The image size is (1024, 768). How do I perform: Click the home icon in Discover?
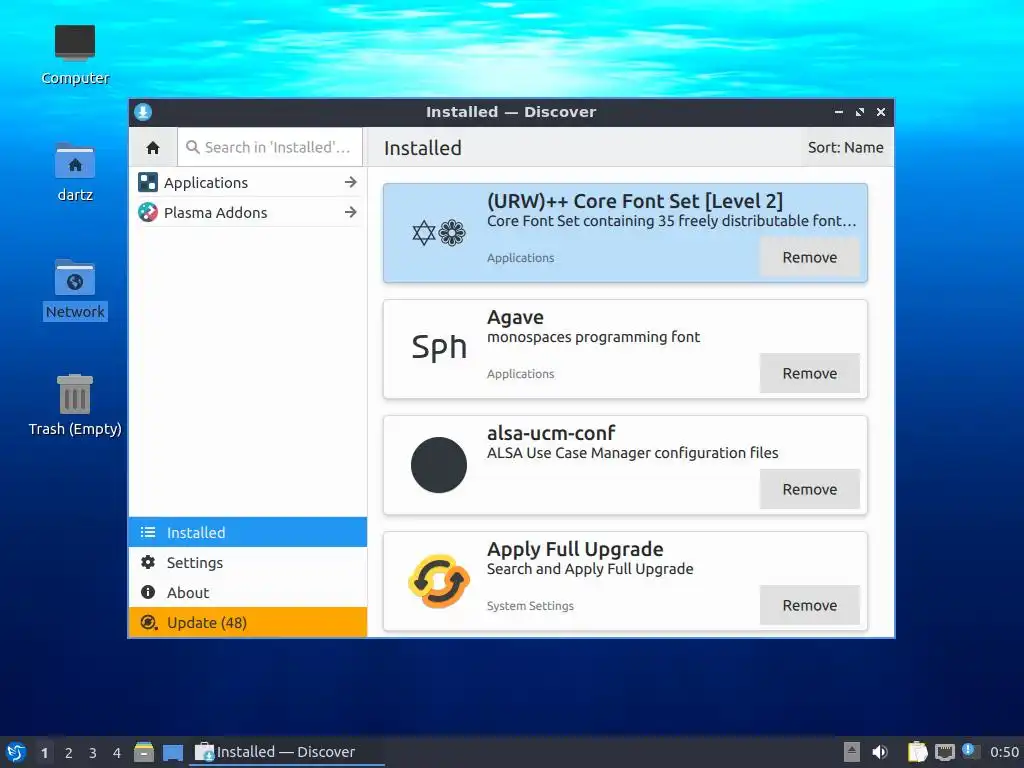coord(153,148)
